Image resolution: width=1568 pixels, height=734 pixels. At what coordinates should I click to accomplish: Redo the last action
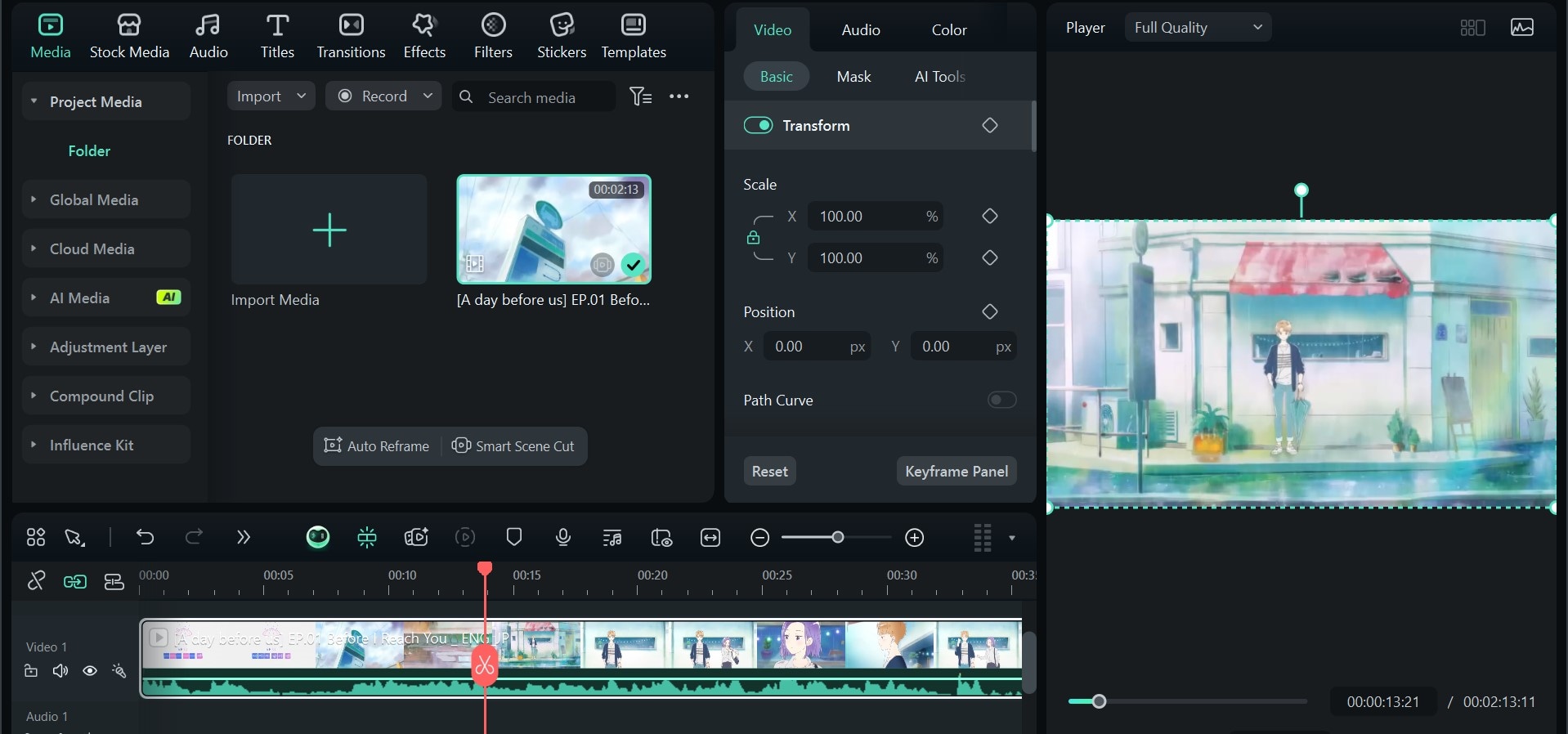coord(194,537)
